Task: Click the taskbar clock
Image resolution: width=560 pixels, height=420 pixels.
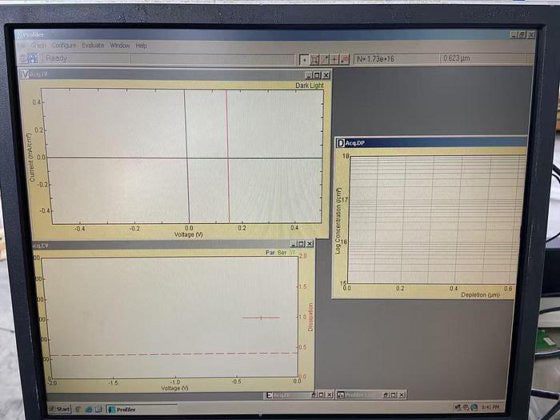Action: pos(490,407)
